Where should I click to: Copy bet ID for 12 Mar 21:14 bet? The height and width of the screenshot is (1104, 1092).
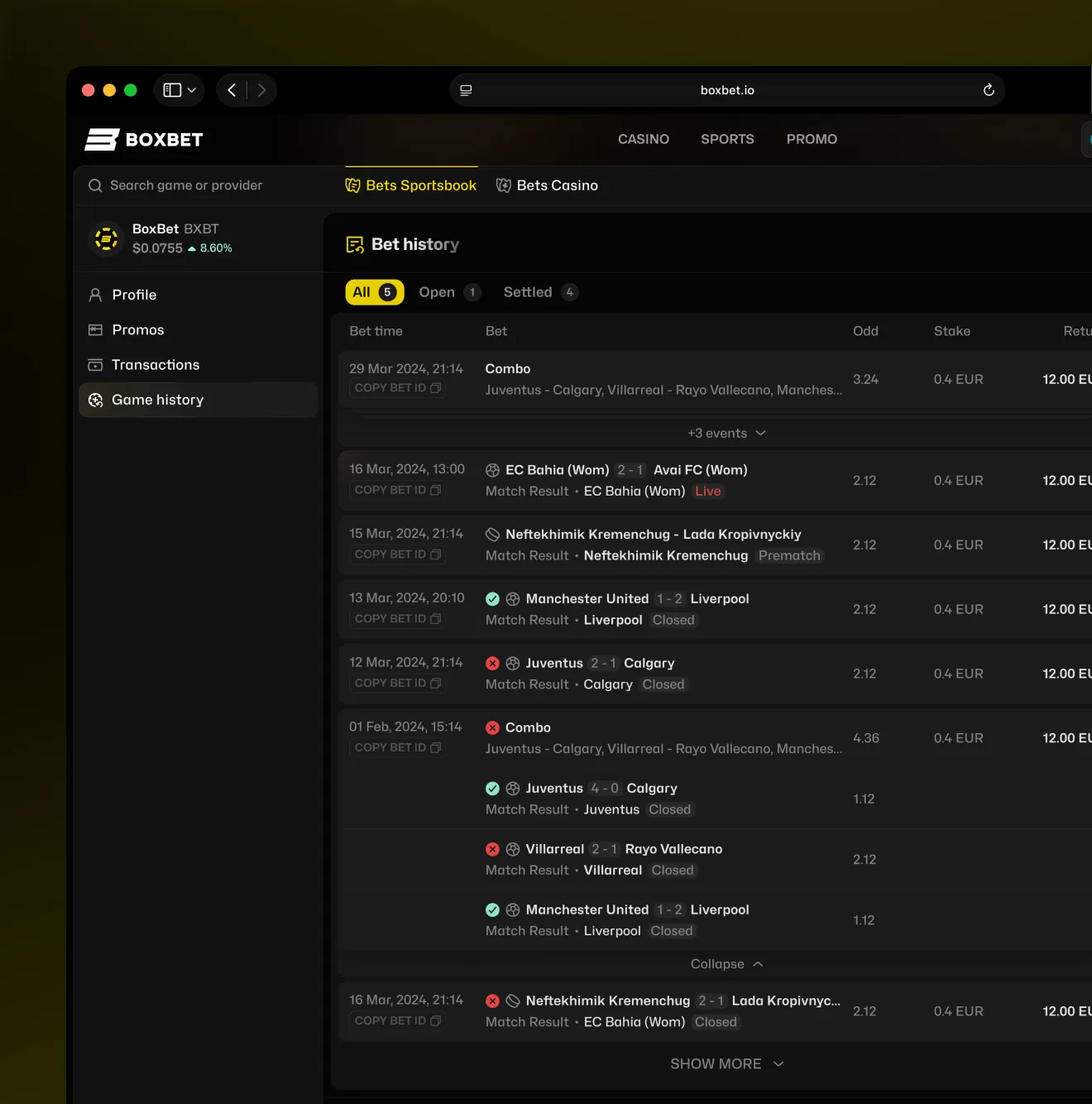pyautogui.click(x=398, y=683)
